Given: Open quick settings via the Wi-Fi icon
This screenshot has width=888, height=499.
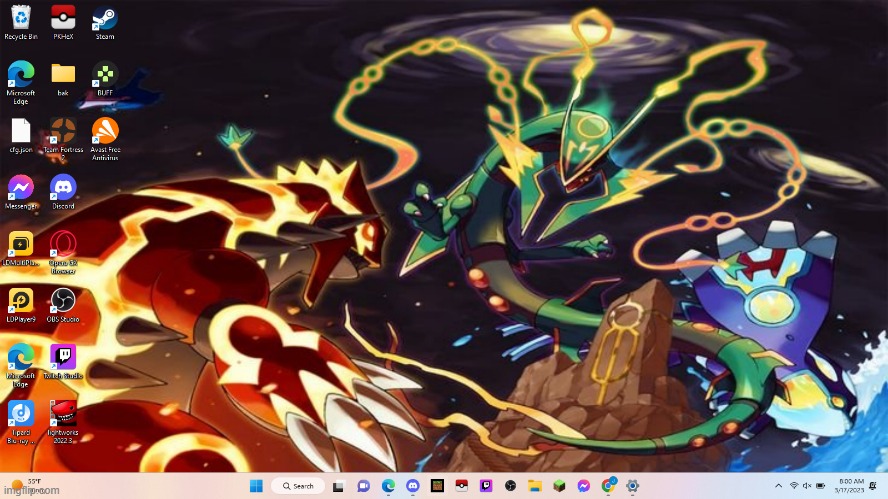Looking at the screenshot, I should (794, 486).
